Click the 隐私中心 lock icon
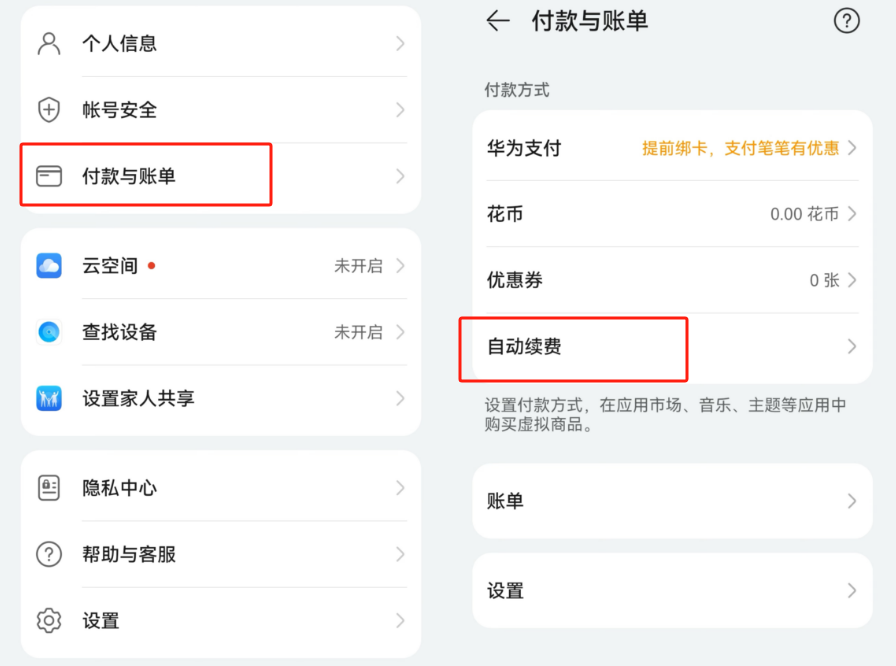The image size is (896, 666). [x=48, y=488]
